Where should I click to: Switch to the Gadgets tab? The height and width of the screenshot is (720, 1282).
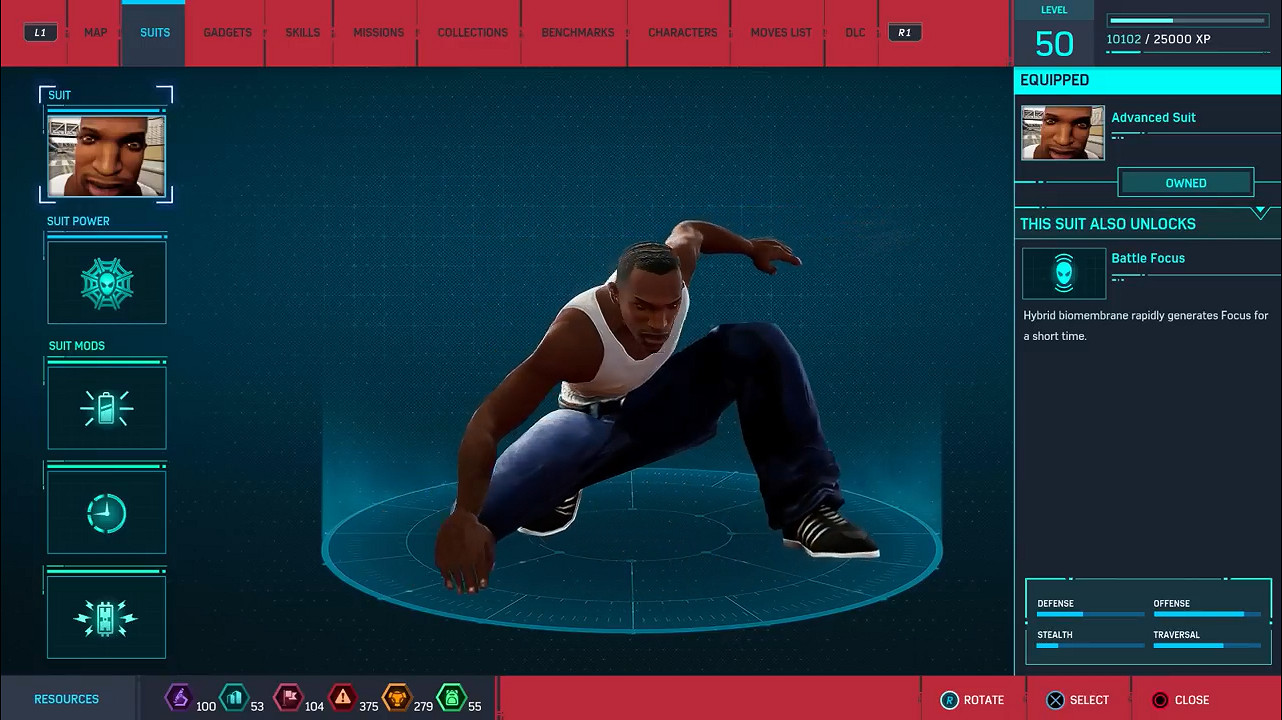pos(227,33)
